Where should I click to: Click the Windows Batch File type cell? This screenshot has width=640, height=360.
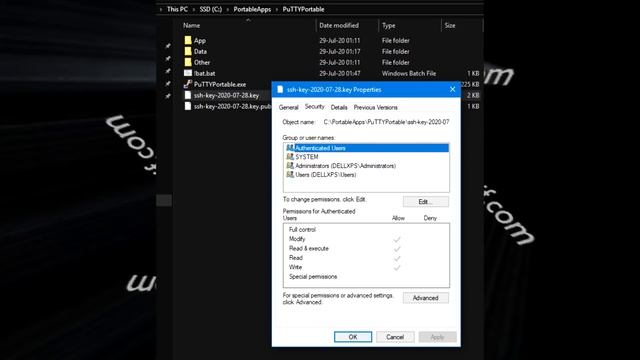409,73
